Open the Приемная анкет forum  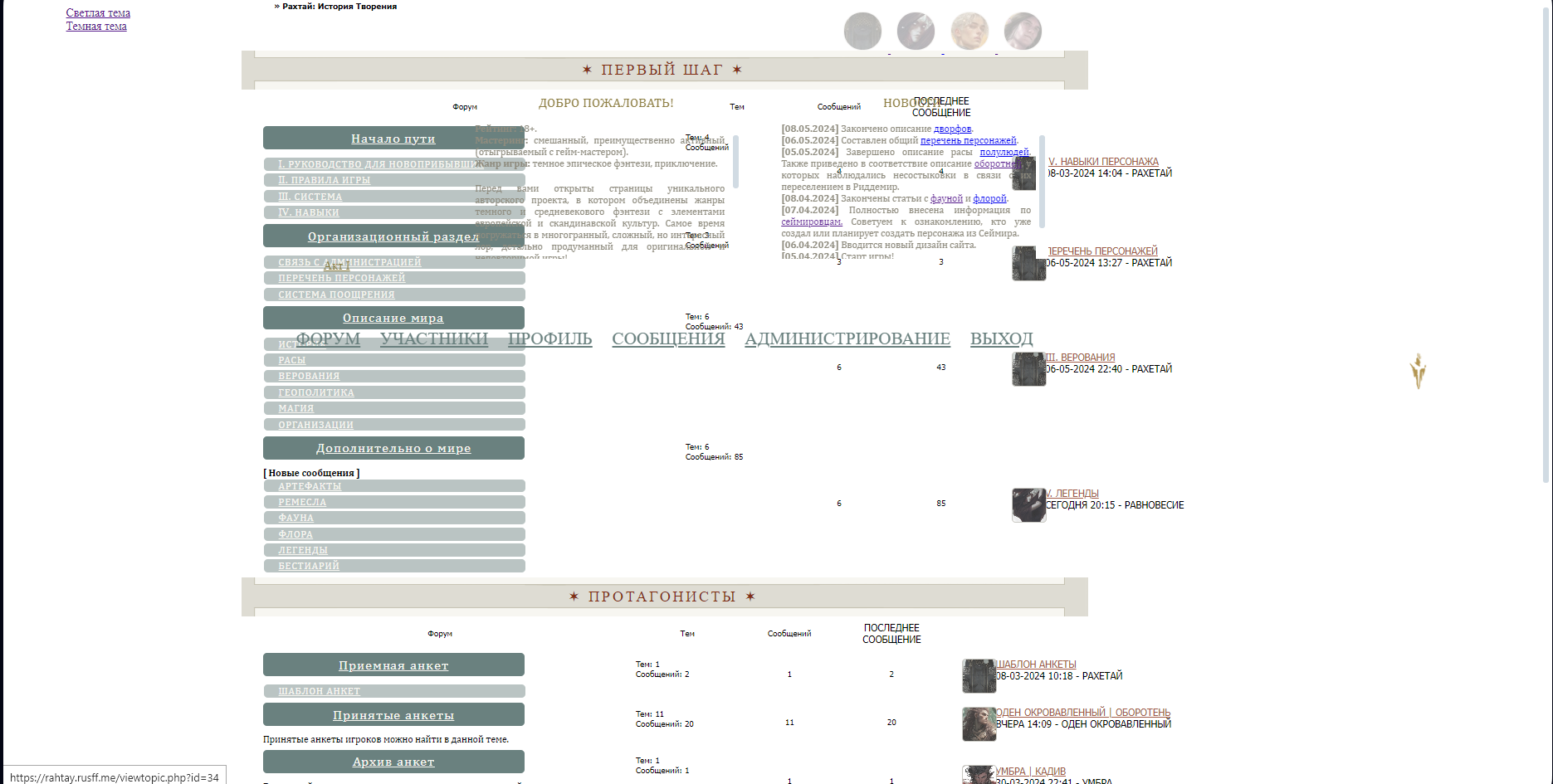coord(393,665)
